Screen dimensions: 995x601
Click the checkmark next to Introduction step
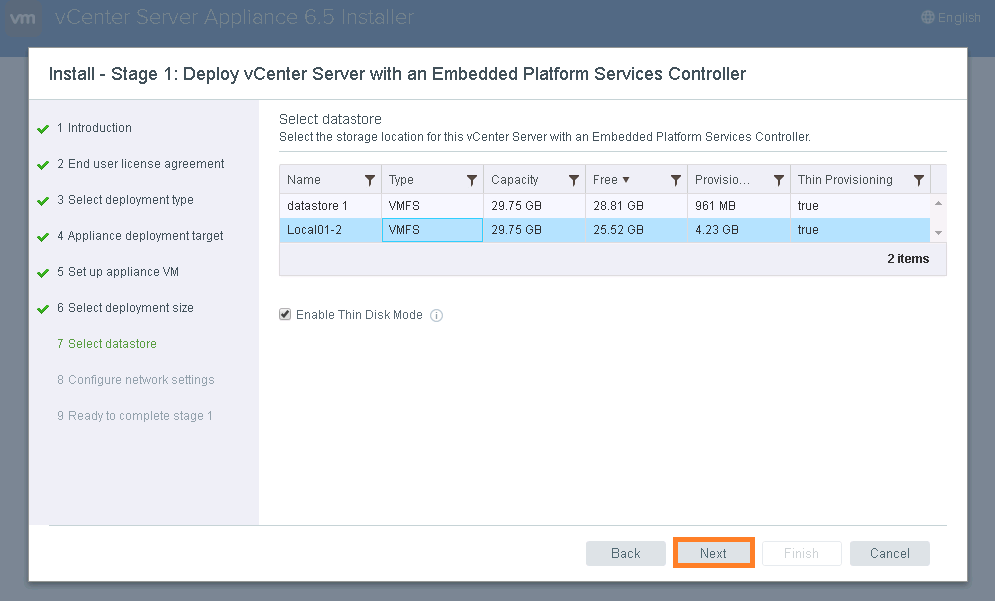pos(42,128)
